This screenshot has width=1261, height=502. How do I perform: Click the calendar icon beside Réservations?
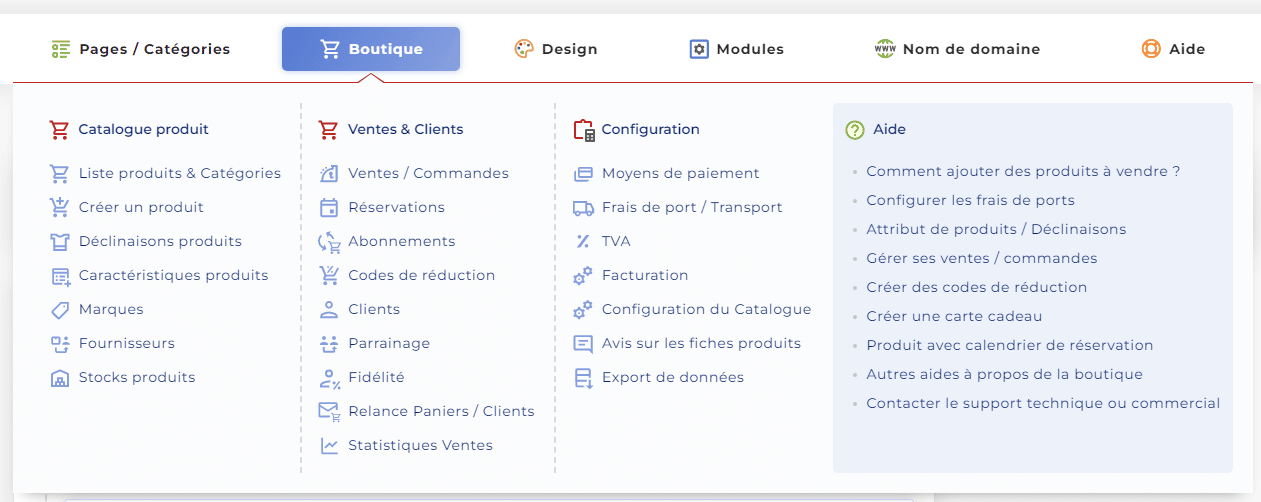[x=329, y=207]
